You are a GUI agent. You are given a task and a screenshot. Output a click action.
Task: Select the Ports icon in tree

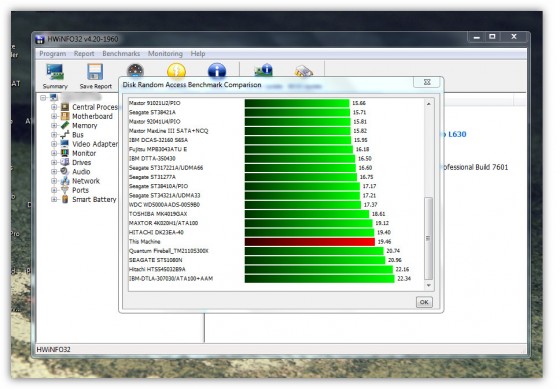[x=65, y=190]
